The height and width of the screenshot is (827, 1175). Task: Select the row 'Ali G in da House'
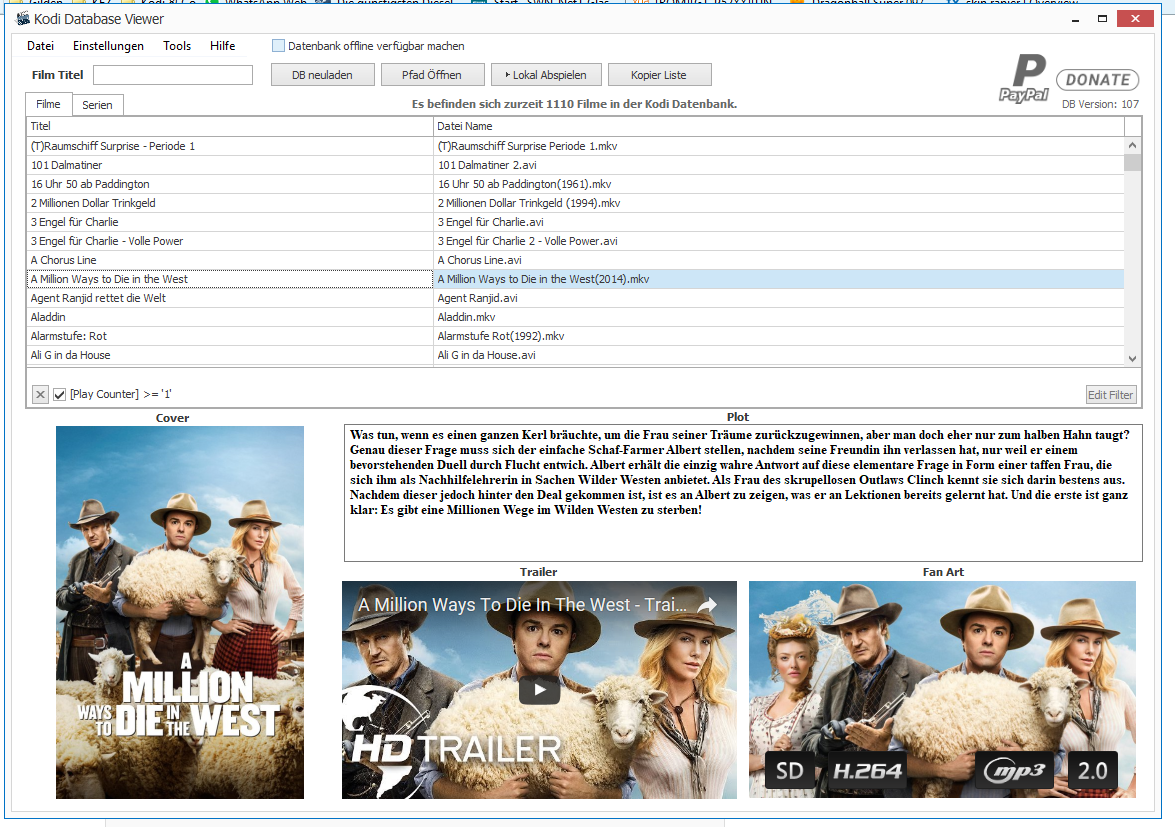tap(576, 355)
